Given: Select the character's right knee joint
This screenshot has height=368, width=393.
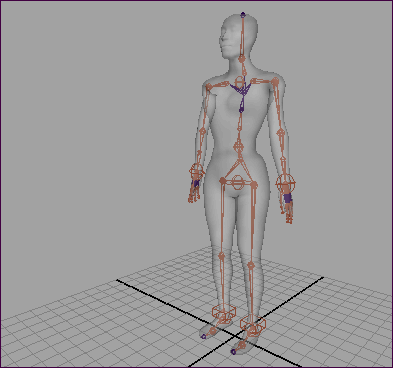Looking at the screenshot, I should click(221, 256).
